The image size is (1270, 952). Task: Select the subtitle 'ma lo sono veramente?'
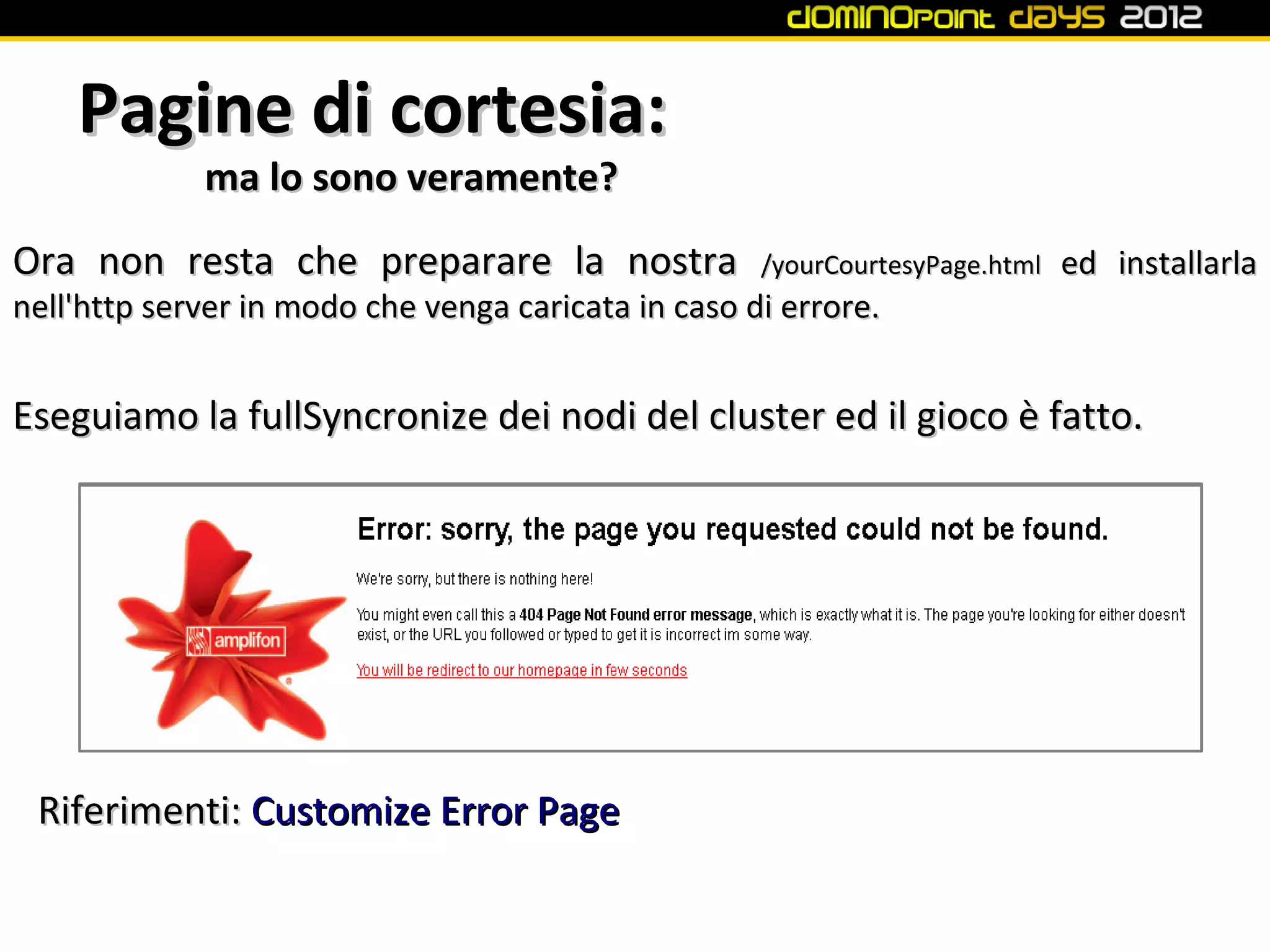click(x=412, y=177)
